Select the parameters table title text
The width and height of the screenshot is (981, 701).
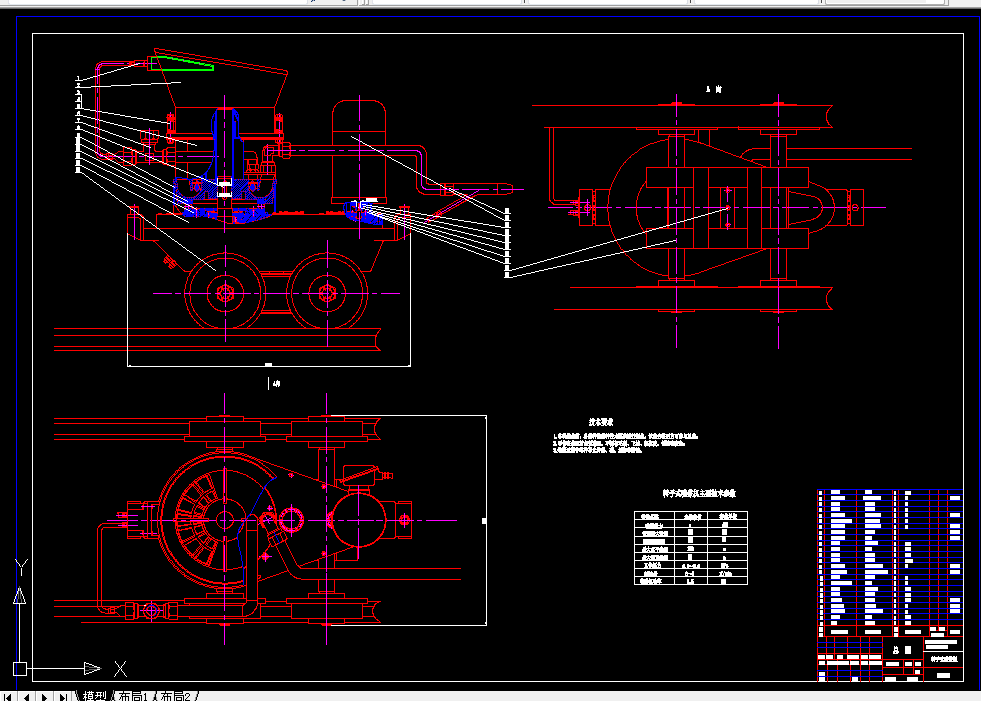(699, 493)
